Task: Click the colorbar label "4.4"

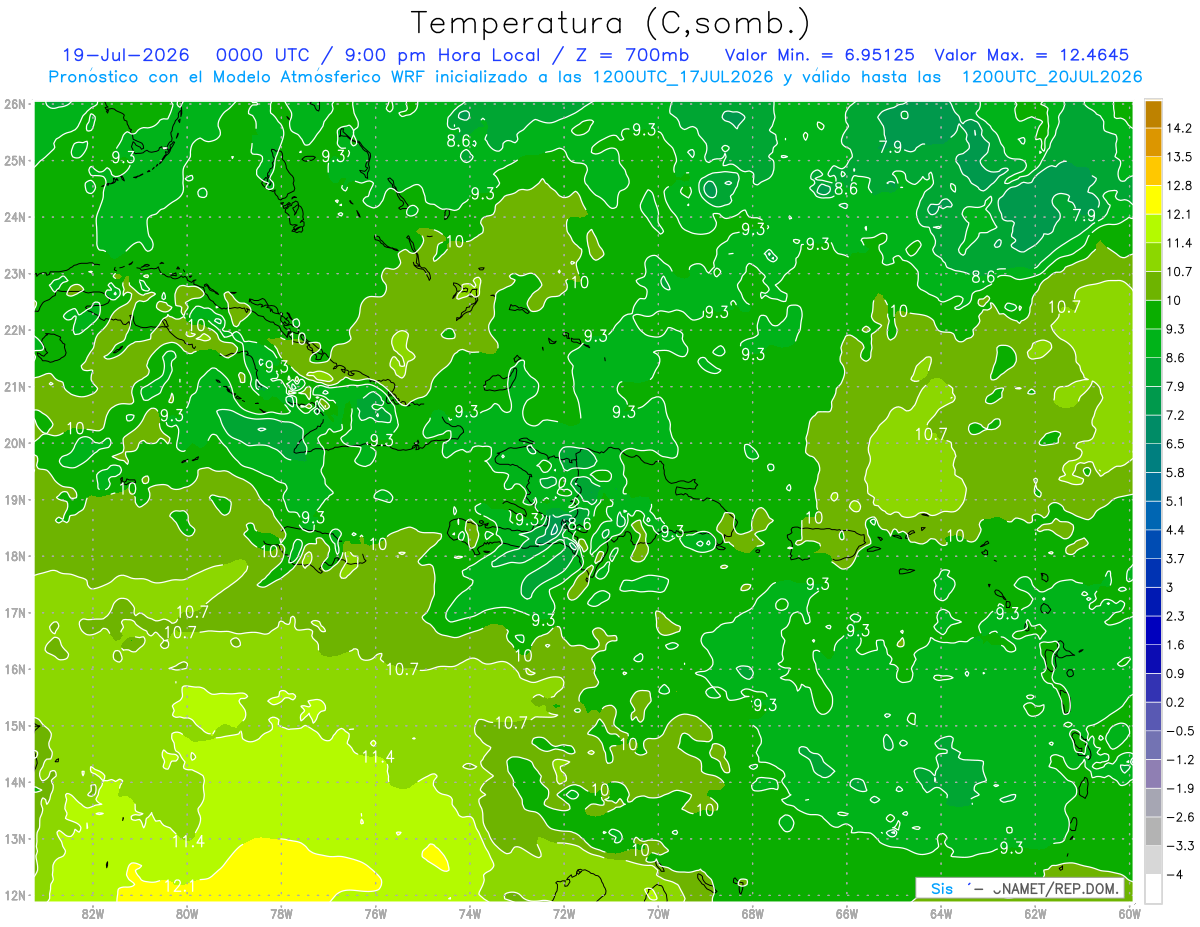Action: (1177, 529)
